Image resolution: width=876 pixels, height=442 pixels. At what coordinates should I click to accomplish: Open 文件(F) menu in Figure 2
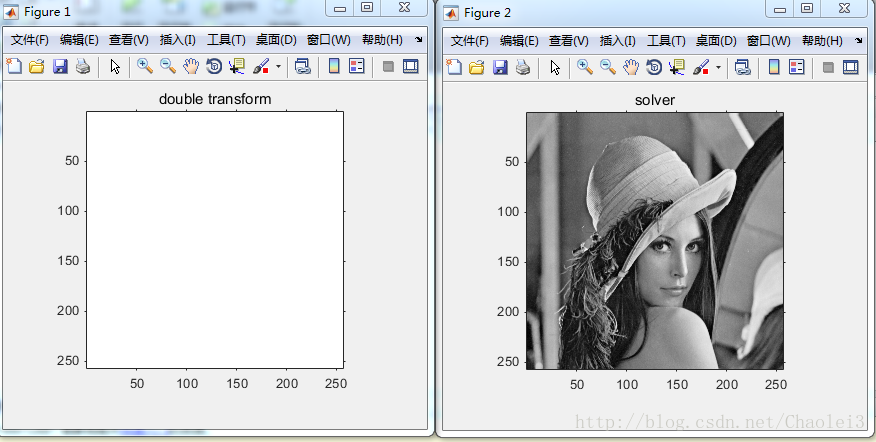click(x=470, y=41)
